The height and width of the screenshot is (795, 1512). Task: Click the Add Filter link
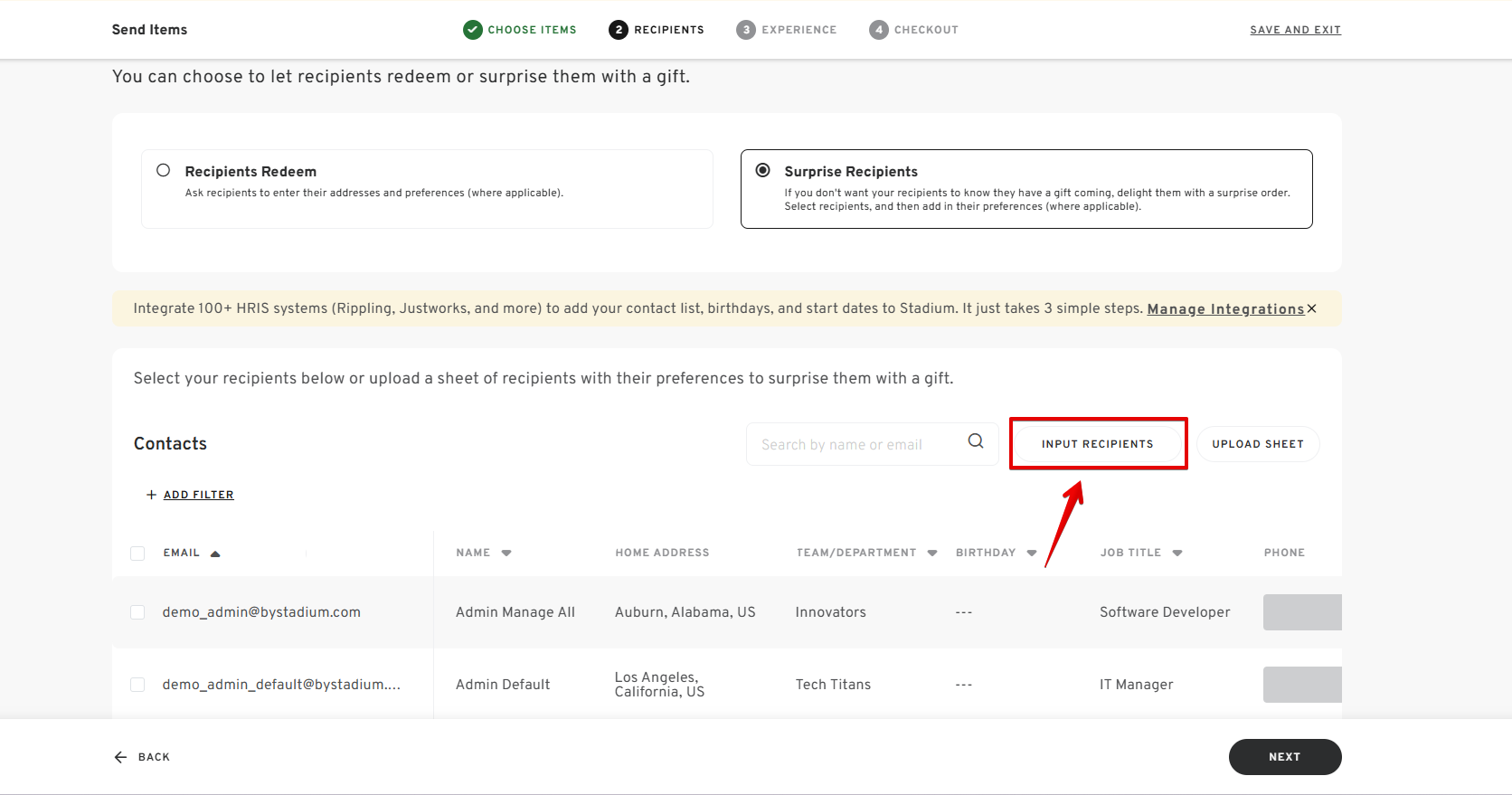point(199,495)
